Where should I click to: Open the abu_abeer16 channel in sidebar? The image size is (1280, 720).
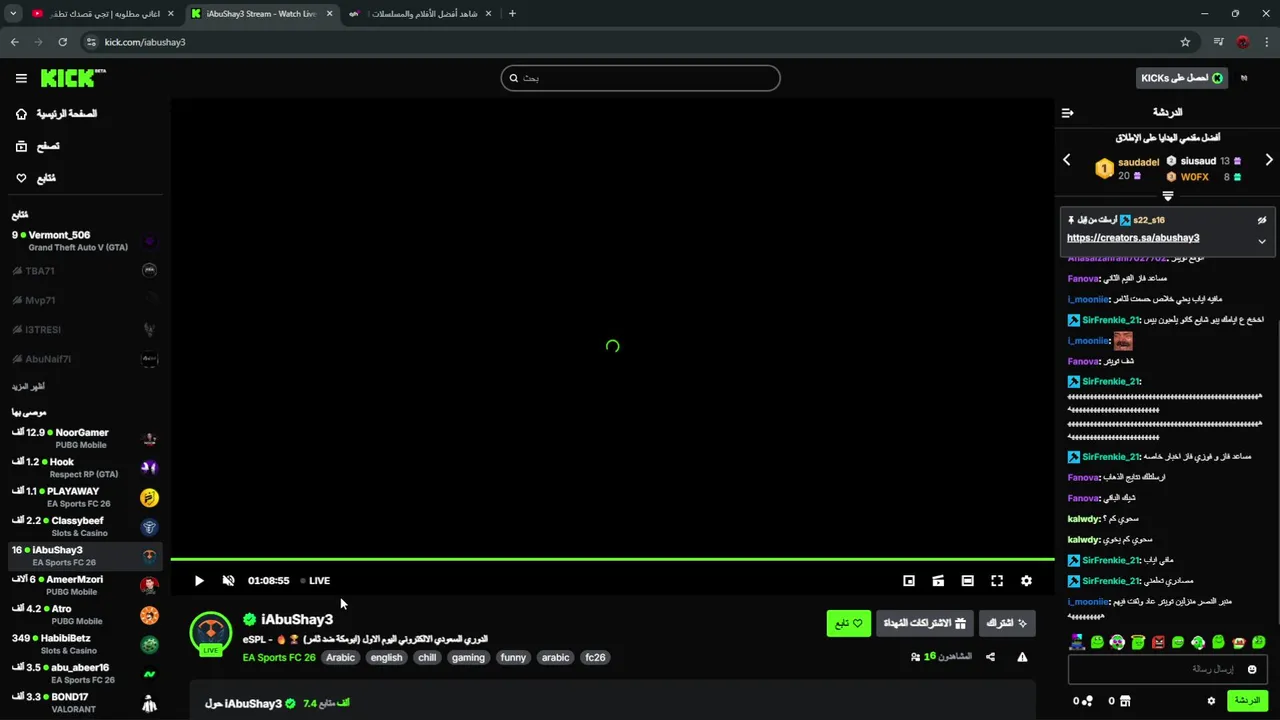pyautogui.click(x=84, y=673)
